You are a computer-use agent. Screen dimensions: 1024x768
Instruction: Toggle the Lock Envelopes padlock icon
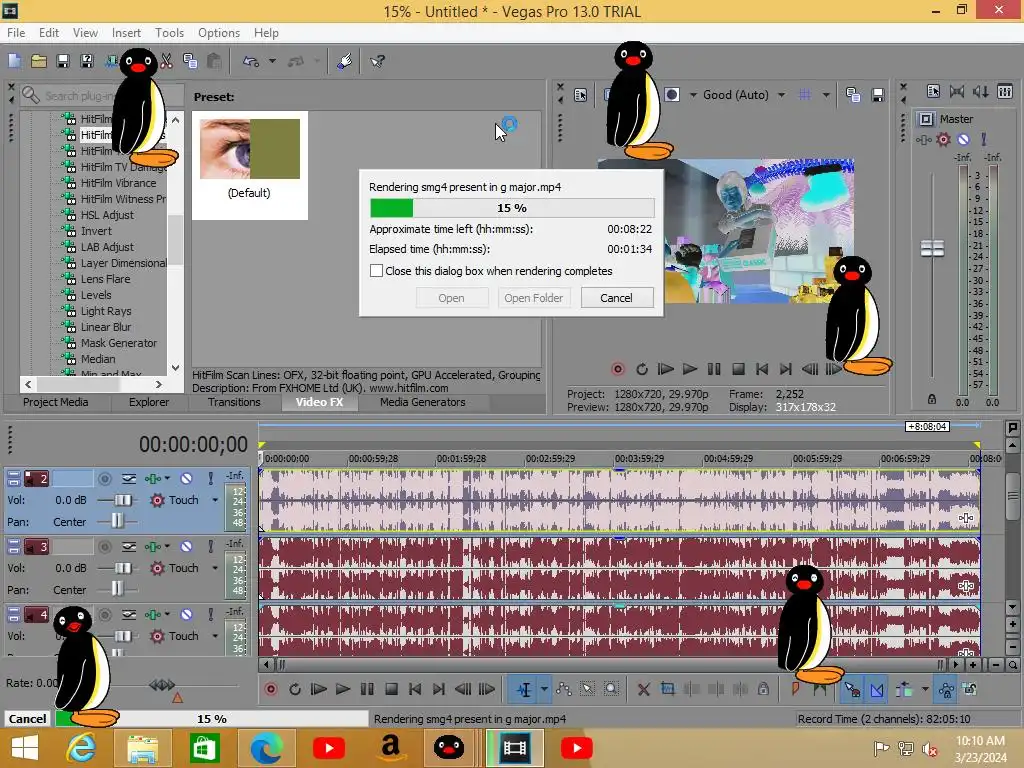click(763, 689)
